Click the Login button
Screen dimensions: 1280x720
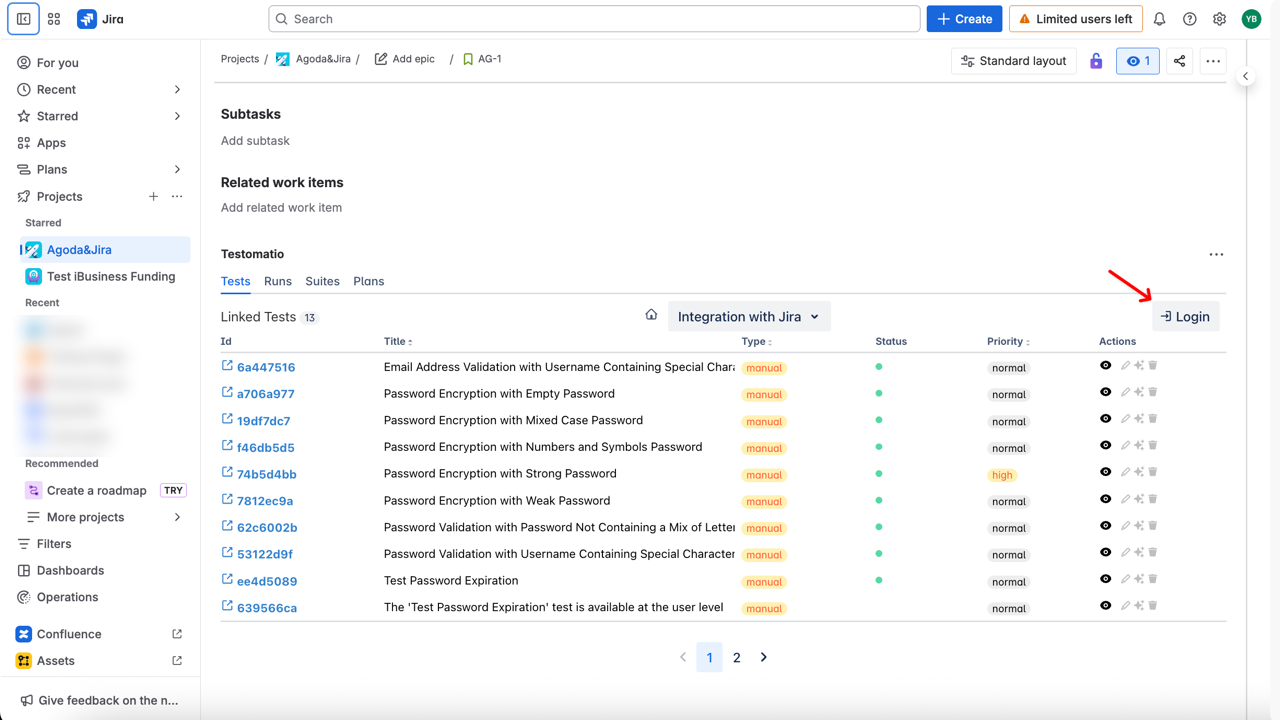(1185, 316)
